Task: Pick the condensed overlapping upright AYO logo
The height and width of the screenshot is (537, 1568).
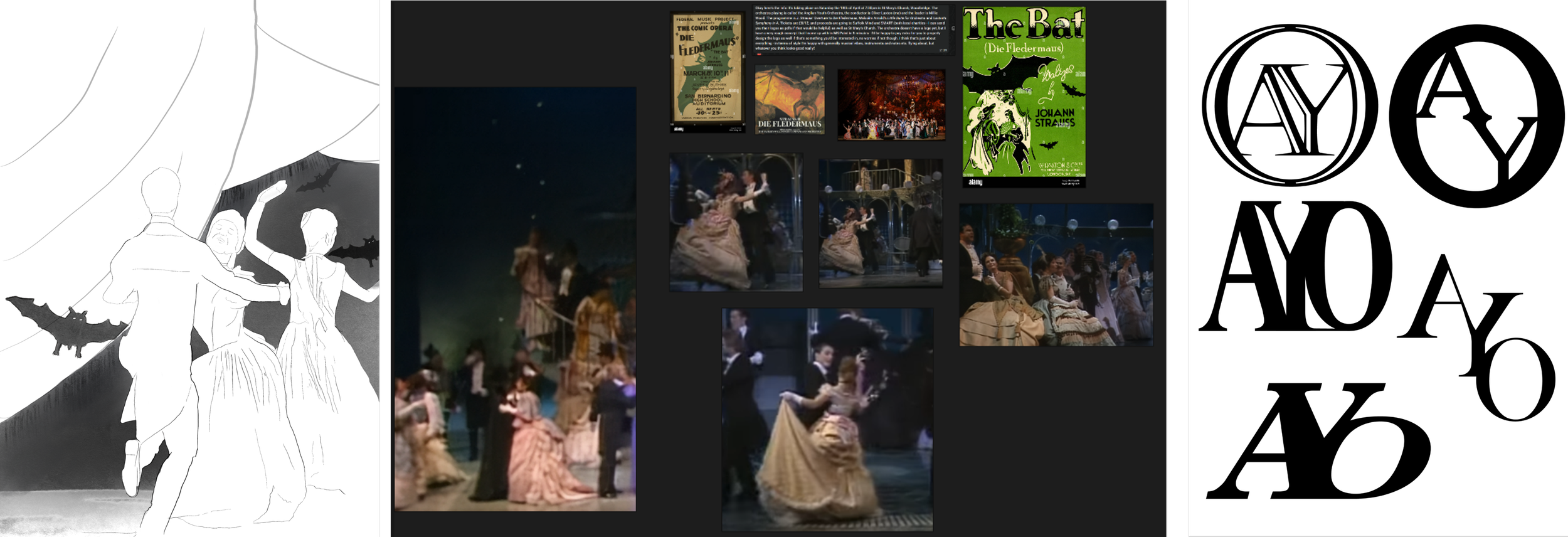Action: [x=1296, y=267]
